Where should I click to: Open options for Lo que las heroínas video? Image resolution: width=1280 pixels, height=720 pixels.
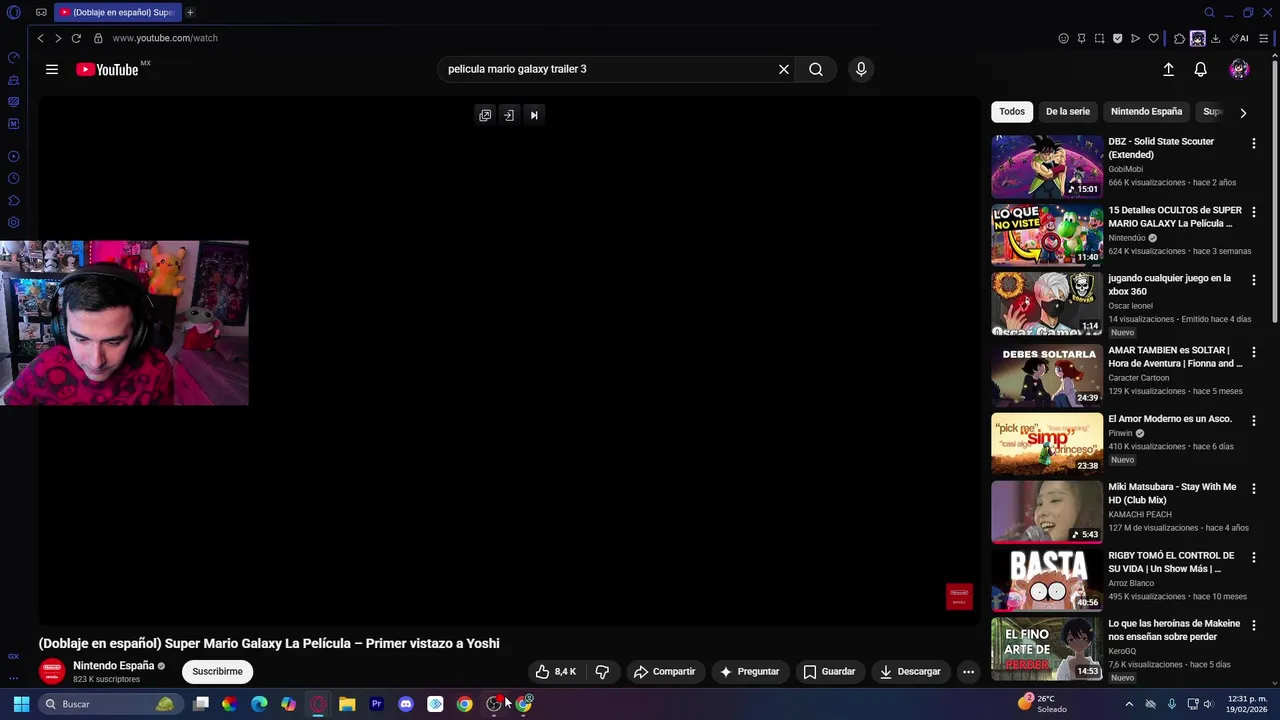1253,625
